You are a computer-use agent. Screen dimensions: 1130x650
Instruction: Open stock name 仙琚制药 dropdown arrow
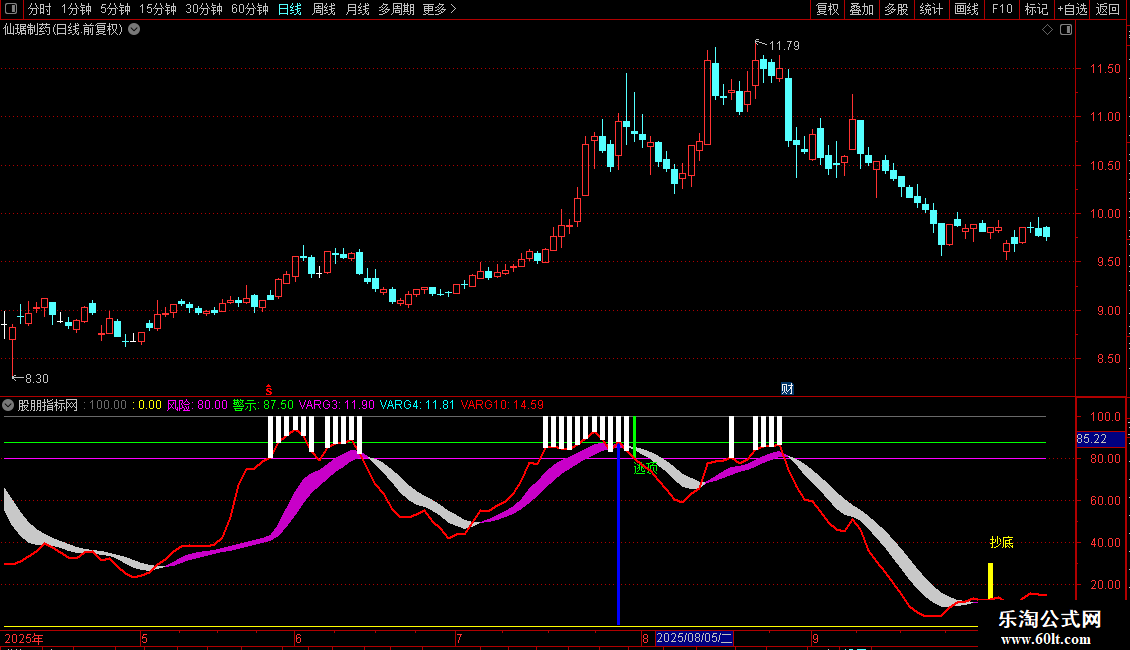tap(134, 30)
